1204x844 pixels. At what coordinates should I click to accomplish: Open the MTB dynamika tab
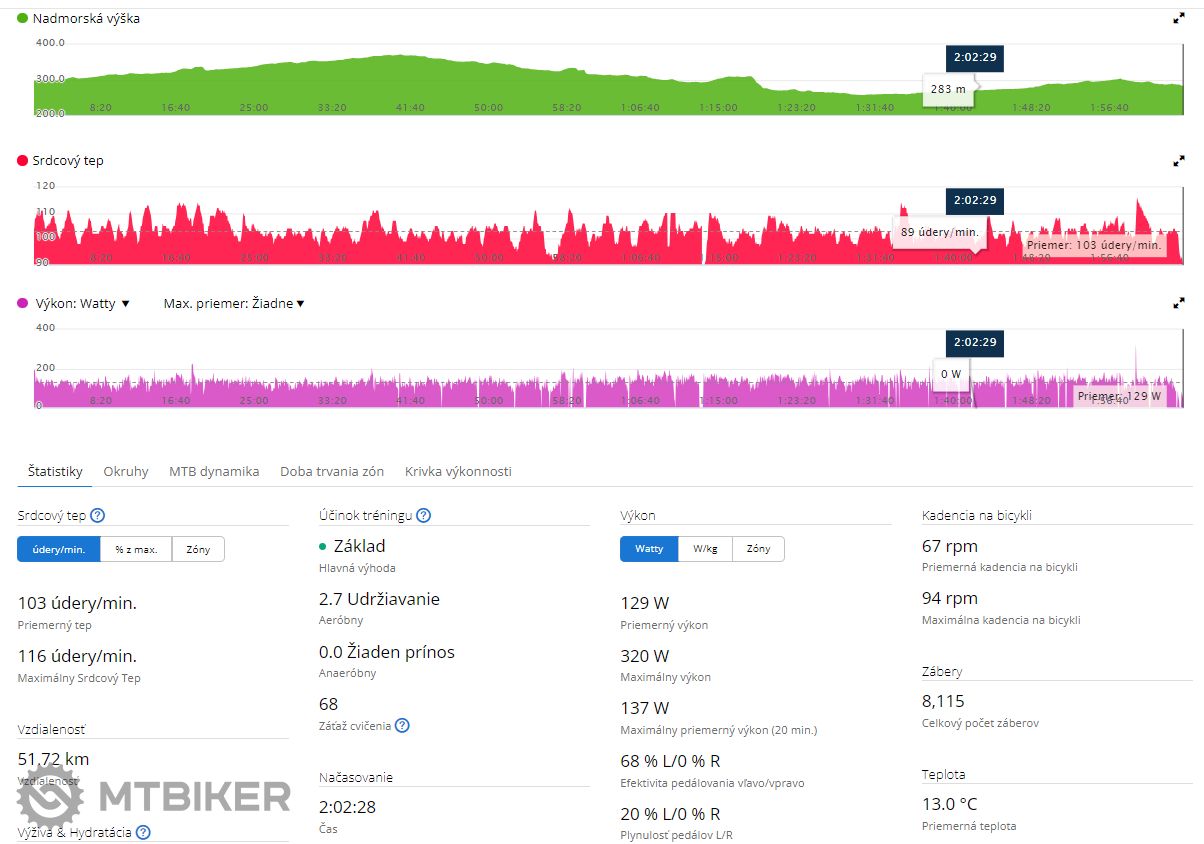(x=214, y=471)
